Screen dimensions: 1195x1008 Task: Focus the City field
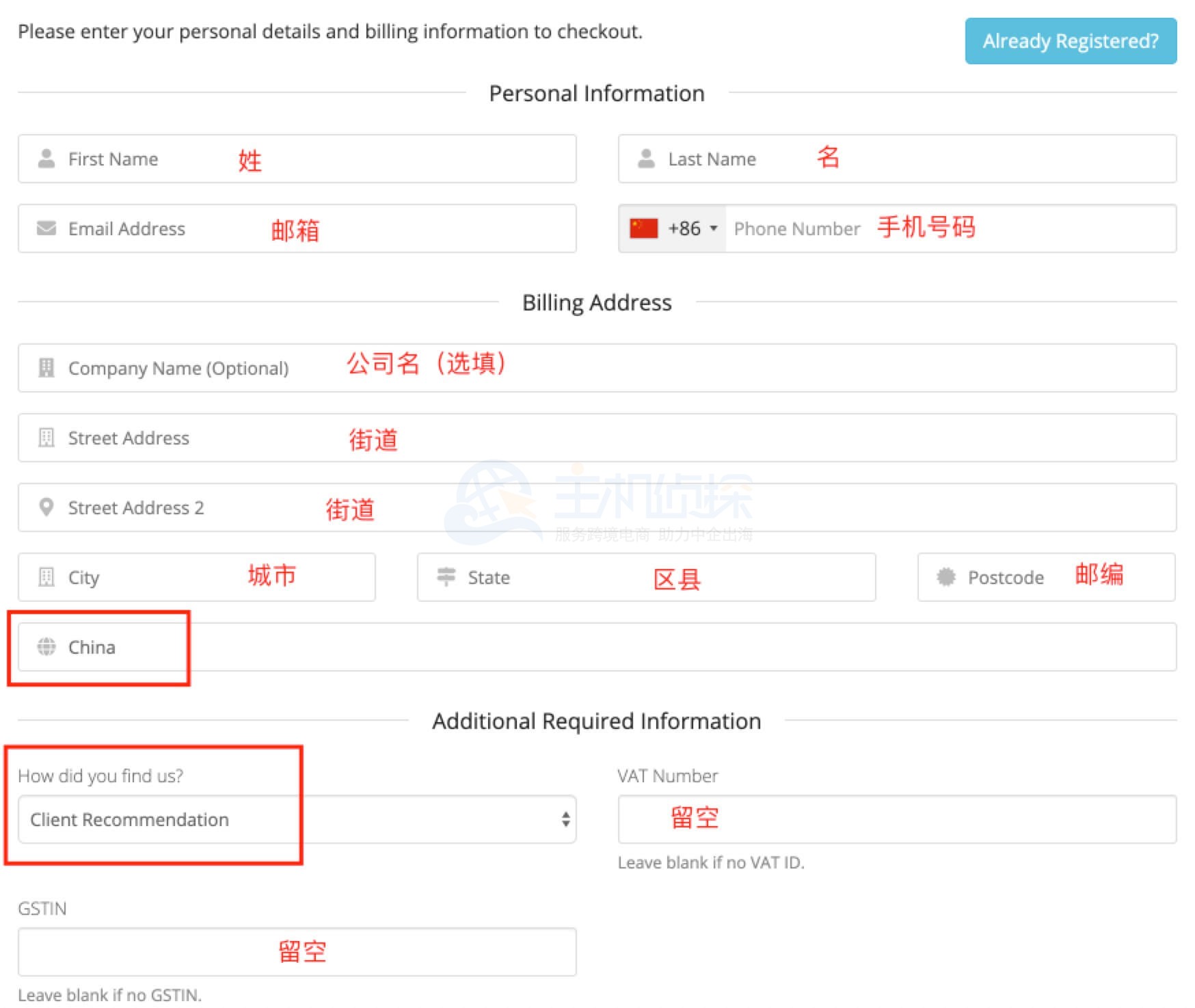pyautogui.click(x=197, y=577)
